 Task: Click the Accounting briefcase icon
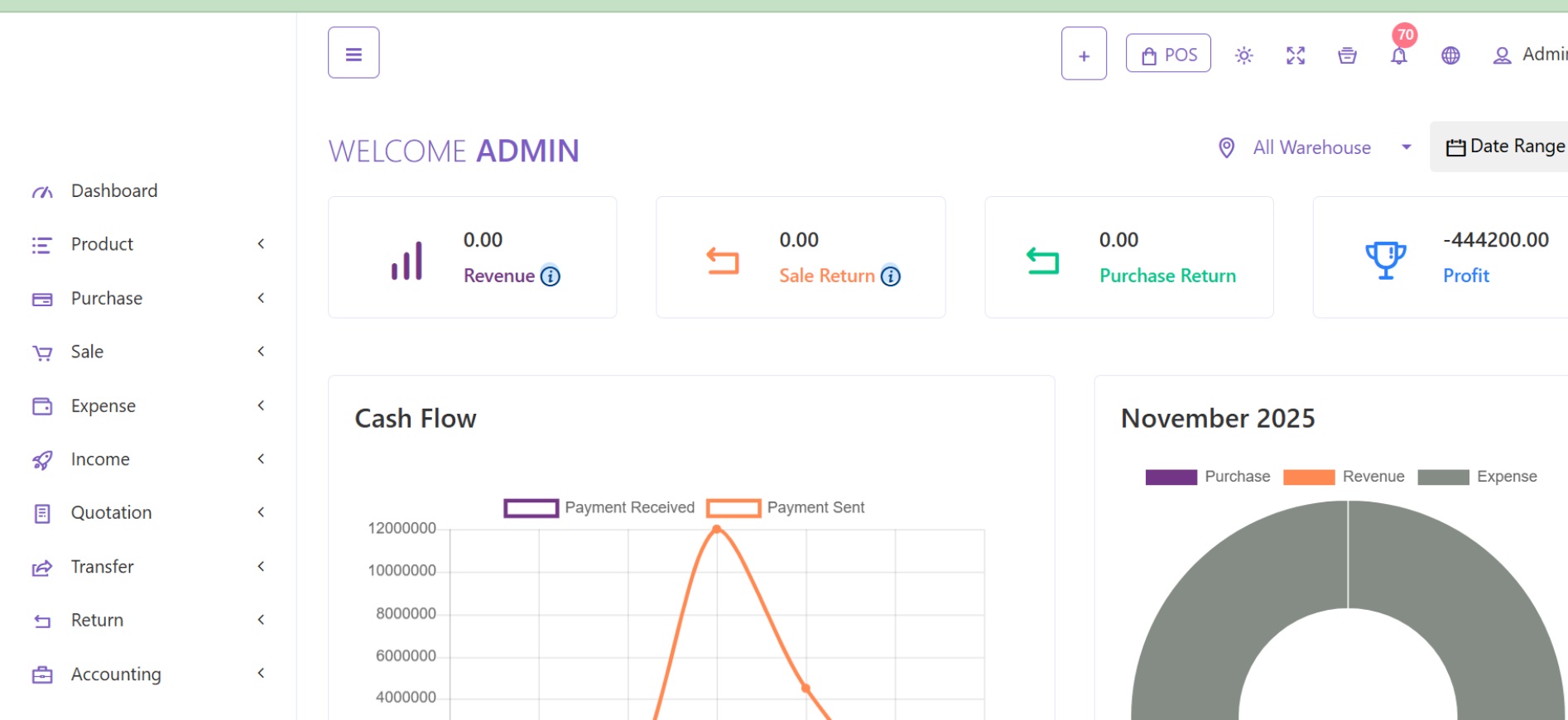coord(42,675)
